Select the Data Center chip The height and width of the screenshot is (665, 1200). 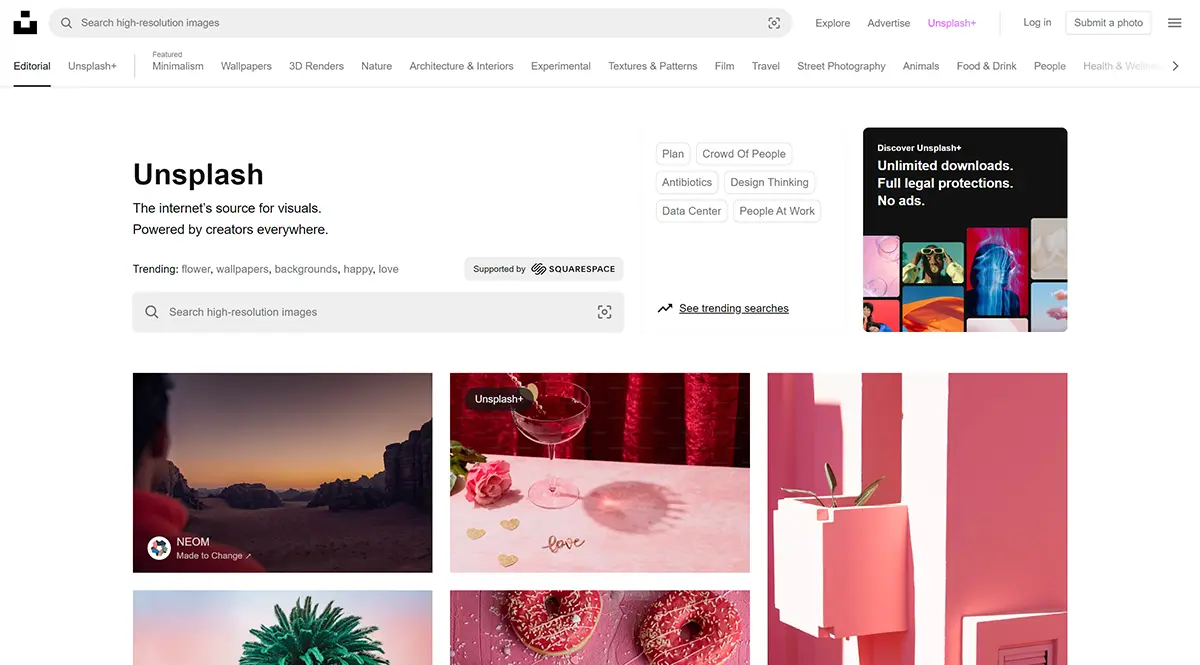691,211
